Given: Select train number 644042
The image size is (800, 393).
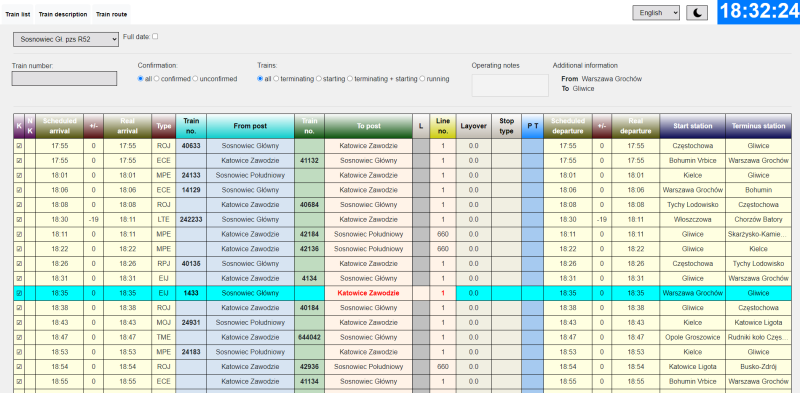Looking at the screenshot, I should point(309,337).
